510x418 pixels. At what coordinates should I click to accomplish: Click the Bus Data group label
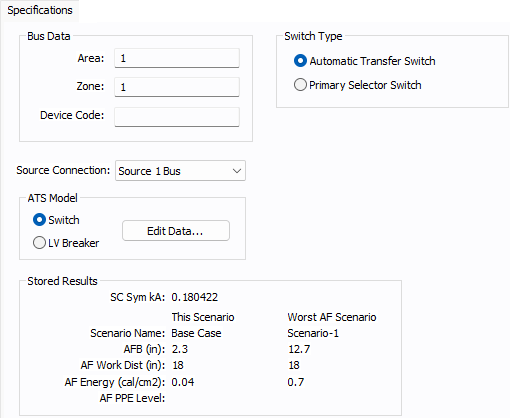49,36
